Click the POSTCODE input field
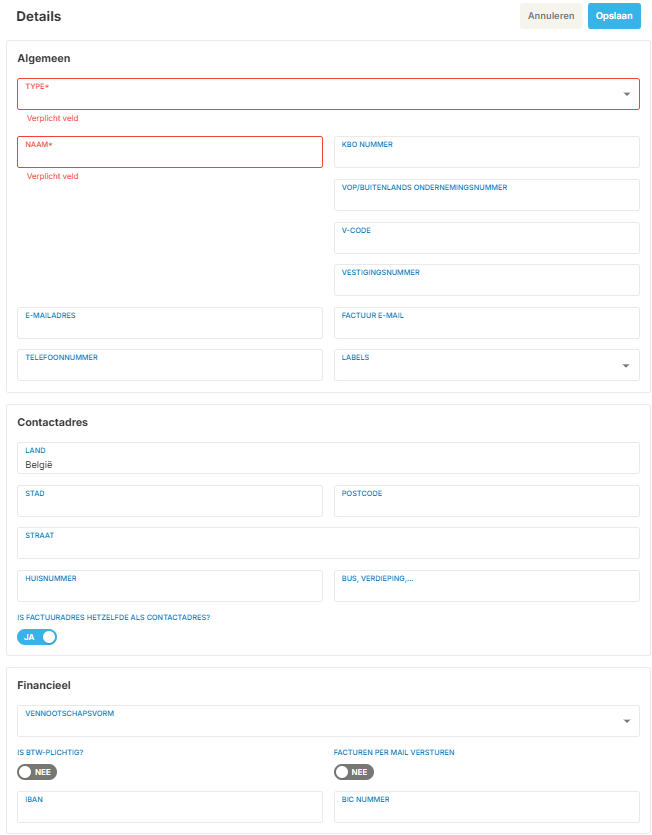Viewport: 652px width, 835px height. [x=487, y=501]
